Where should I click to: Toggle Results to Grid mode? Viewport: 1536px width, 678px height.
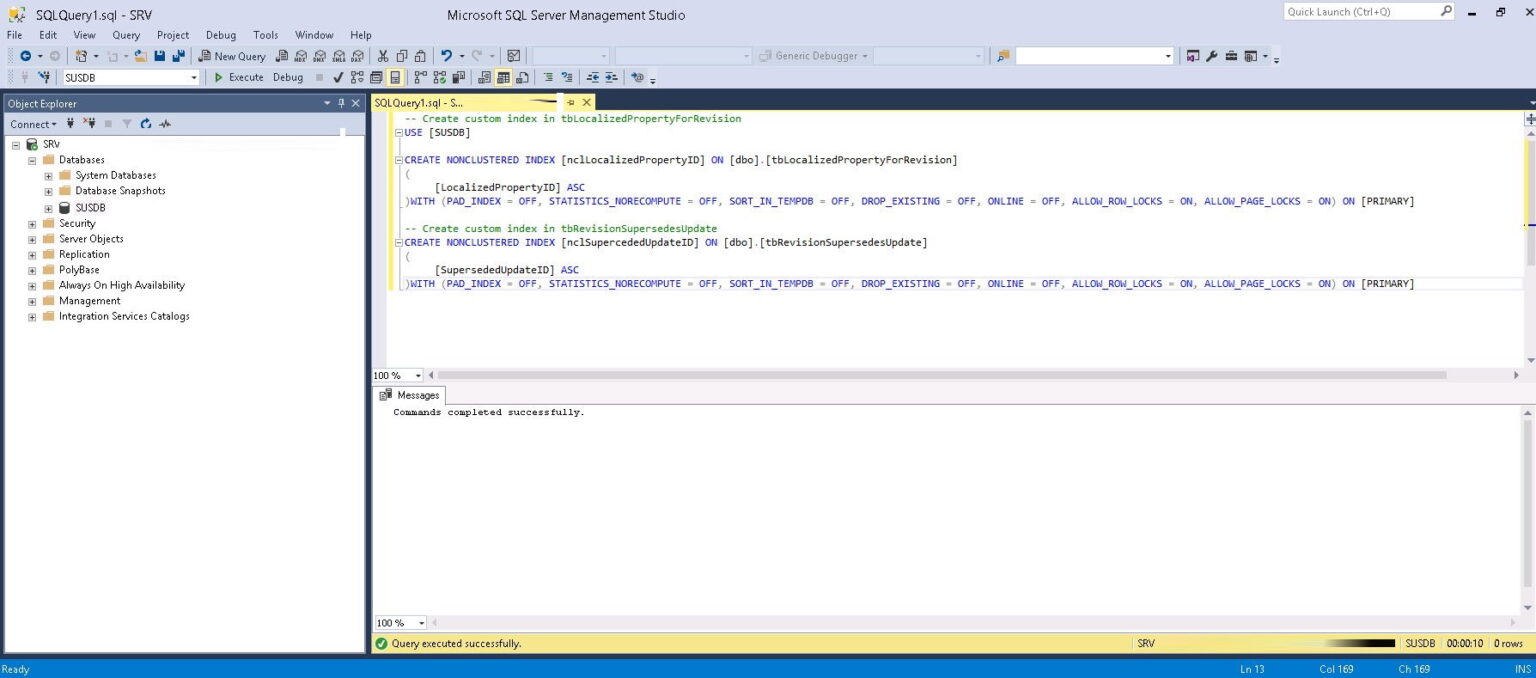pyautogui.click(x=503, y=77)
